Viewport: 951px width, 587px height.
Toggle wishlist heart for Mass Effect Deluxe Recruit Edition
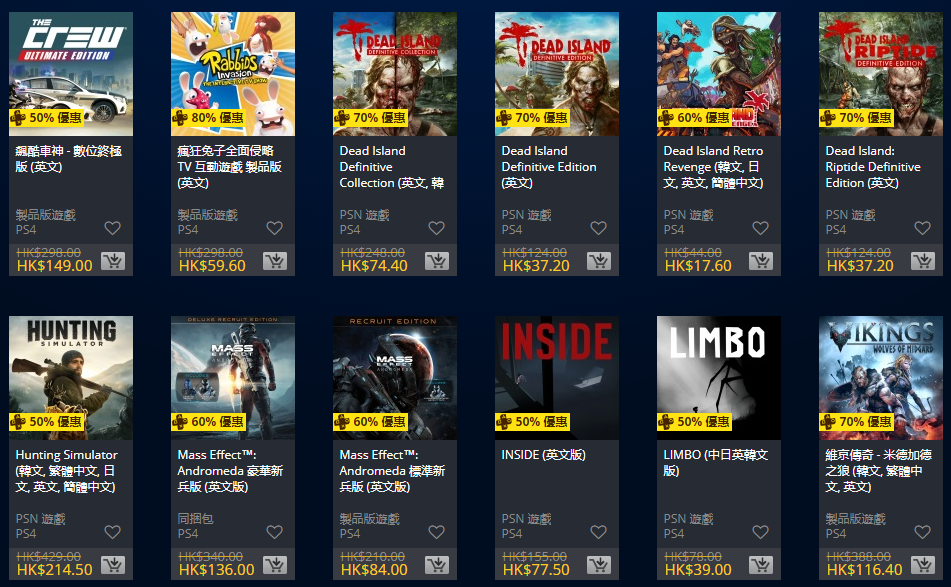(x=275, y=532)
